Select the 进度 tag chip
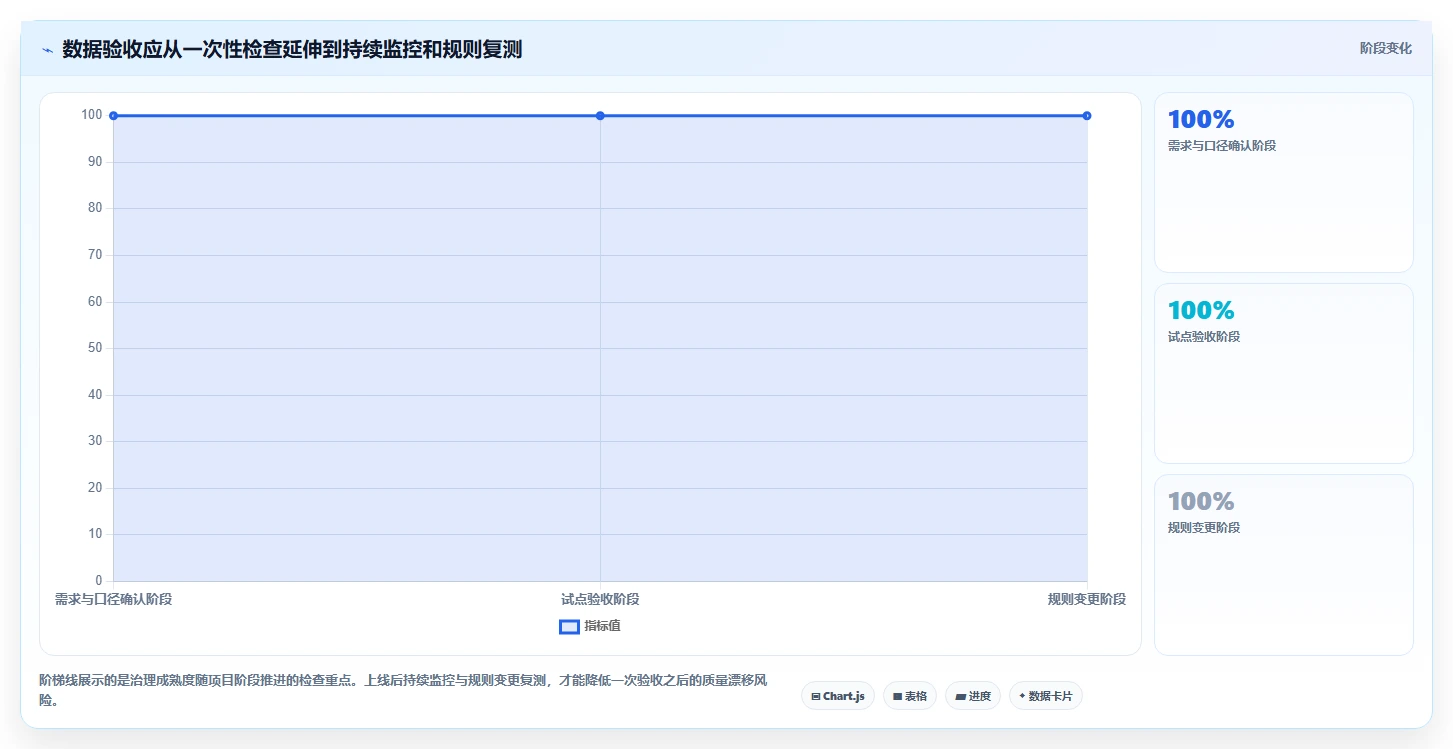 coord(973,696)
